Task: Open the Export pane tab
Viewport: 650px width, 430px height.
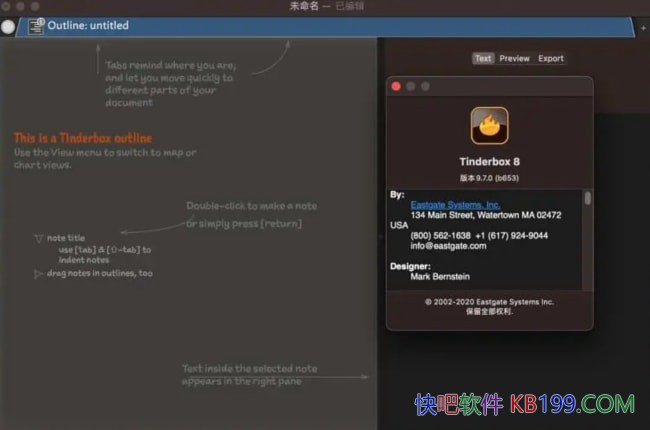Action: (x=551, y=59)
